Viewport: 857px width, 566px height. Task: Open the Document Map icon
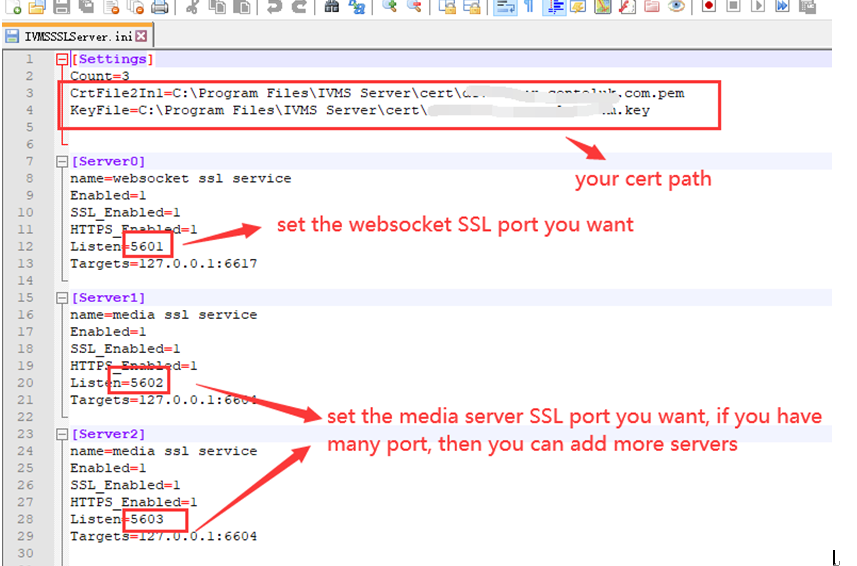[602, 7]
